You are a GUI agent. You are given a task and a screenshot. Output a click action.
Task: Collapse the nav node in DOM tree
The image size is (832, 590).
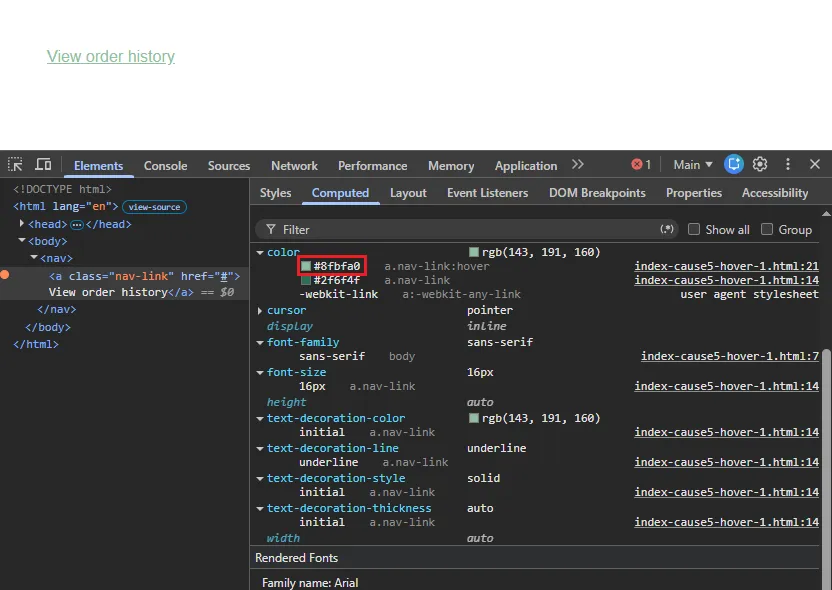34,257
